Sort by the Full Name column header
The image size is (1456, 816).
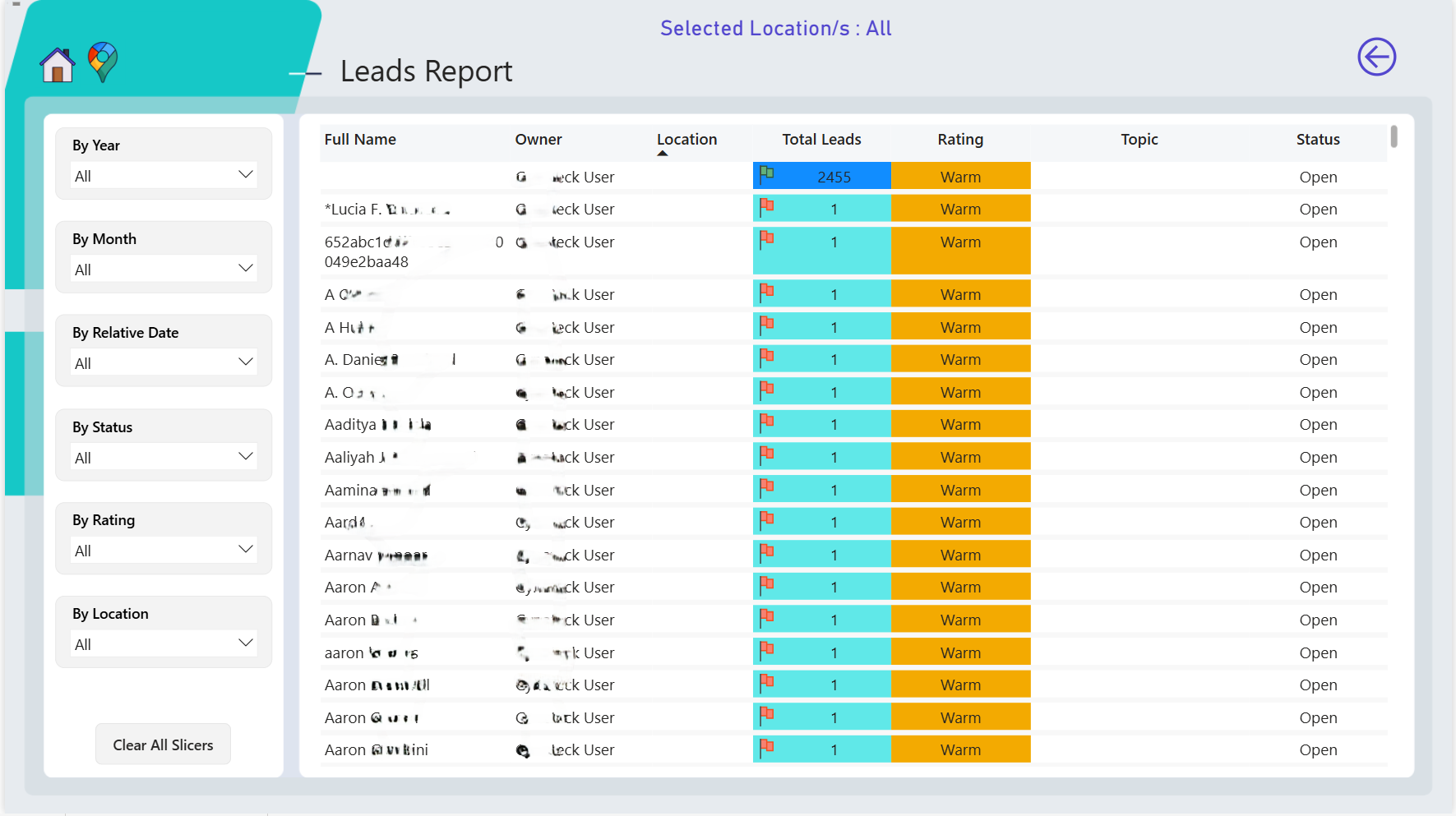coord(360,140)
